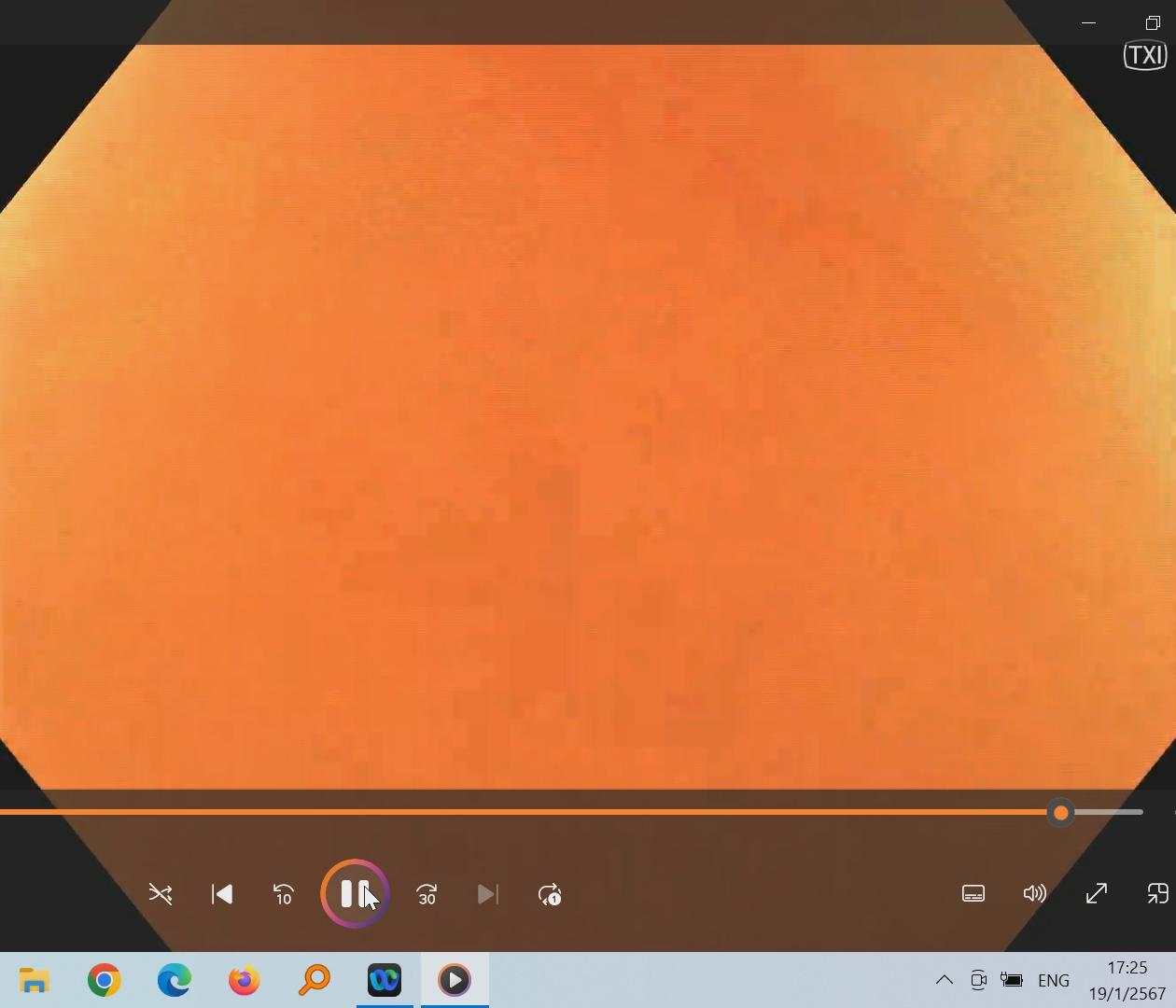The image size is (1176, 1008).
Task: Enable mini player mode
Action: [x=1157, y=893]
